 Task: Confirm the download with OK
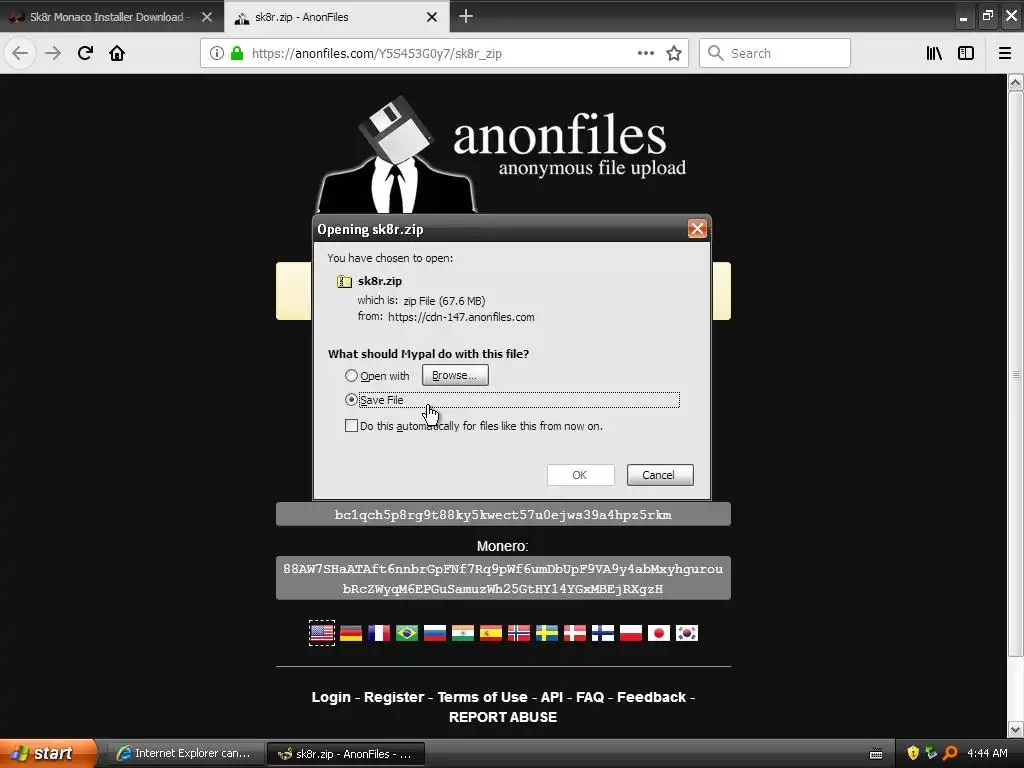pos(580,475)
